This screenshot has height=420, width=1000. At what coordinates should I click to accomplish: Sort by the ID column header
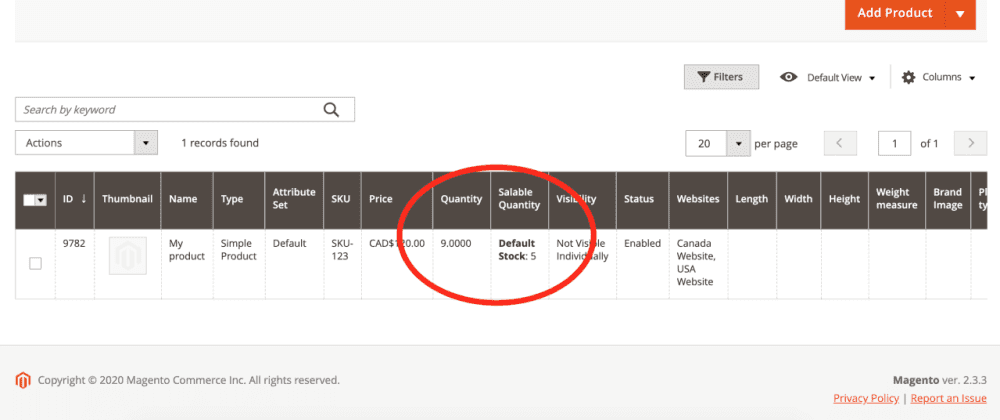pos(75,199)
